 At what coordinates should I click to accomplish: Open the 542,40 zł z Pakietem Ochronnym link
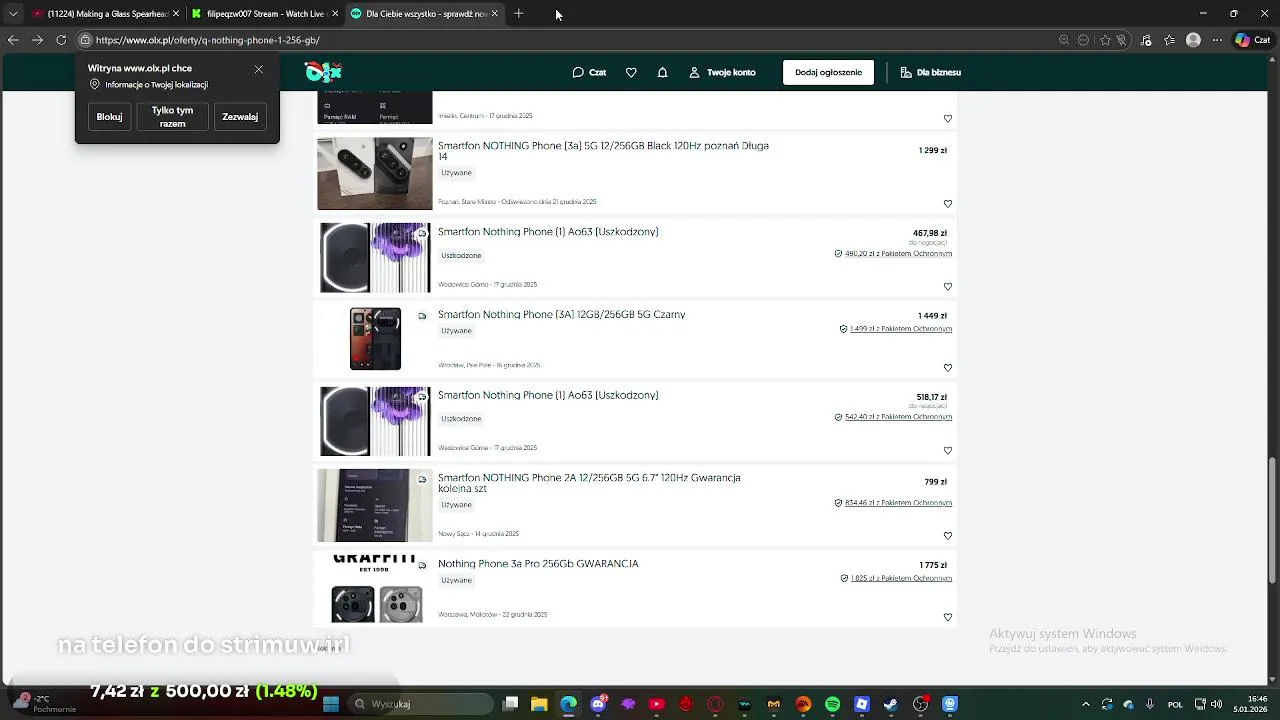(898, 417)
